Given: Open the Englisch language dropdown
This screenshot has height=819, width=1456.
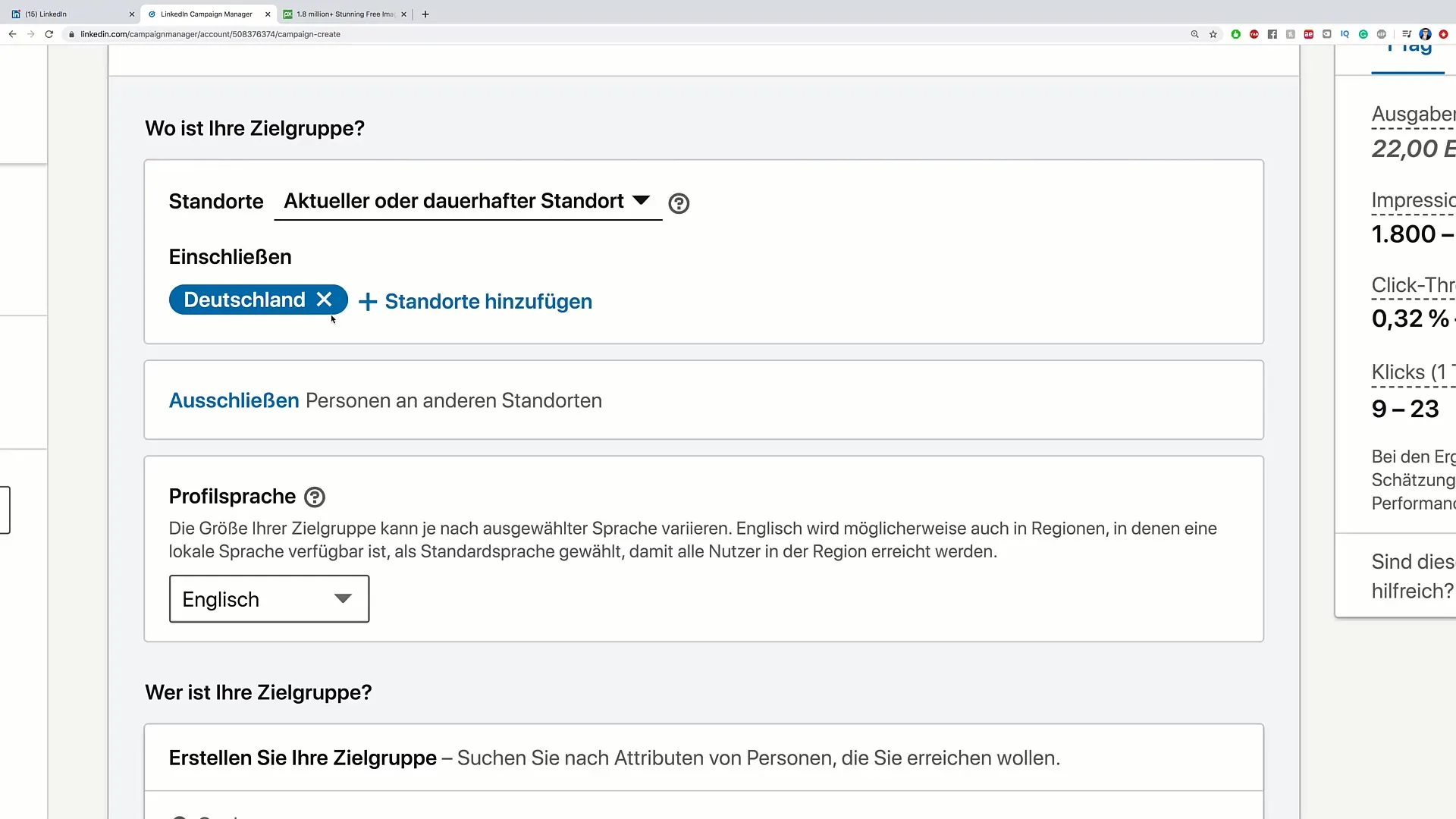Looking at the screenshot, I should [x=269, y=599].
